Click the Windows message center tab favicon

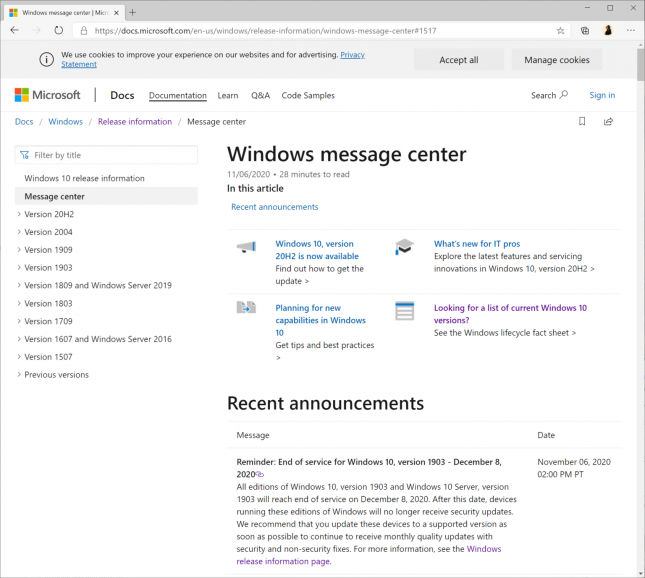point(14,13)
